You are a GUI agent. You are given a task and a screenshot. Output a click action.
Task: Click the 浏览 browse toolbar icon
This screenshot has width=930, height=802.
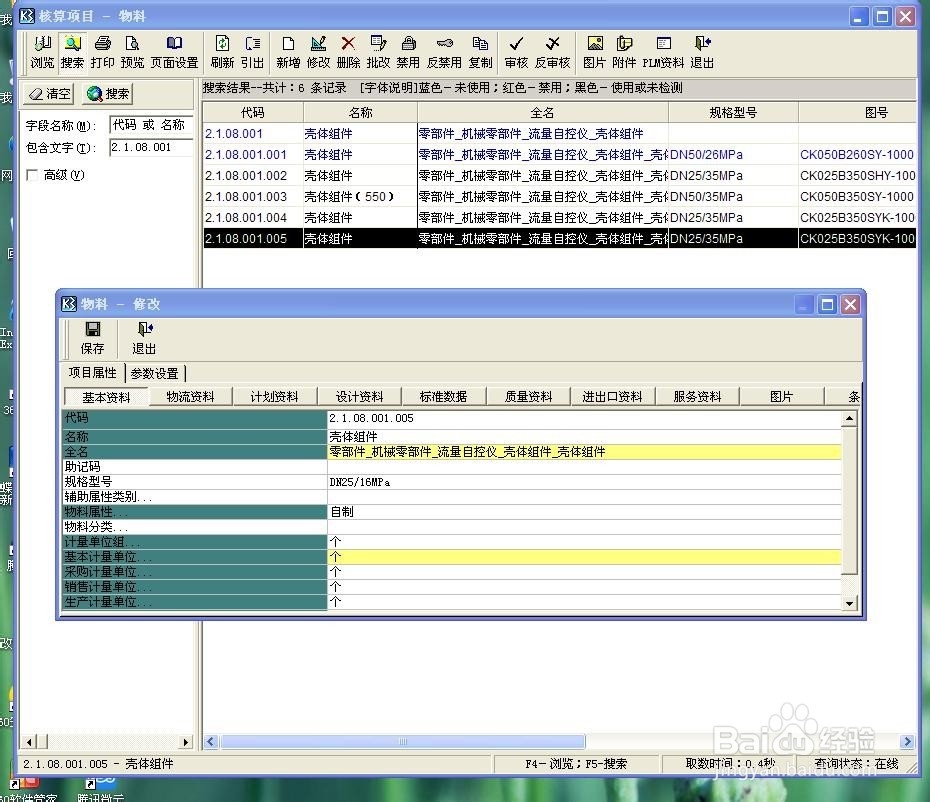pos(42,52)
